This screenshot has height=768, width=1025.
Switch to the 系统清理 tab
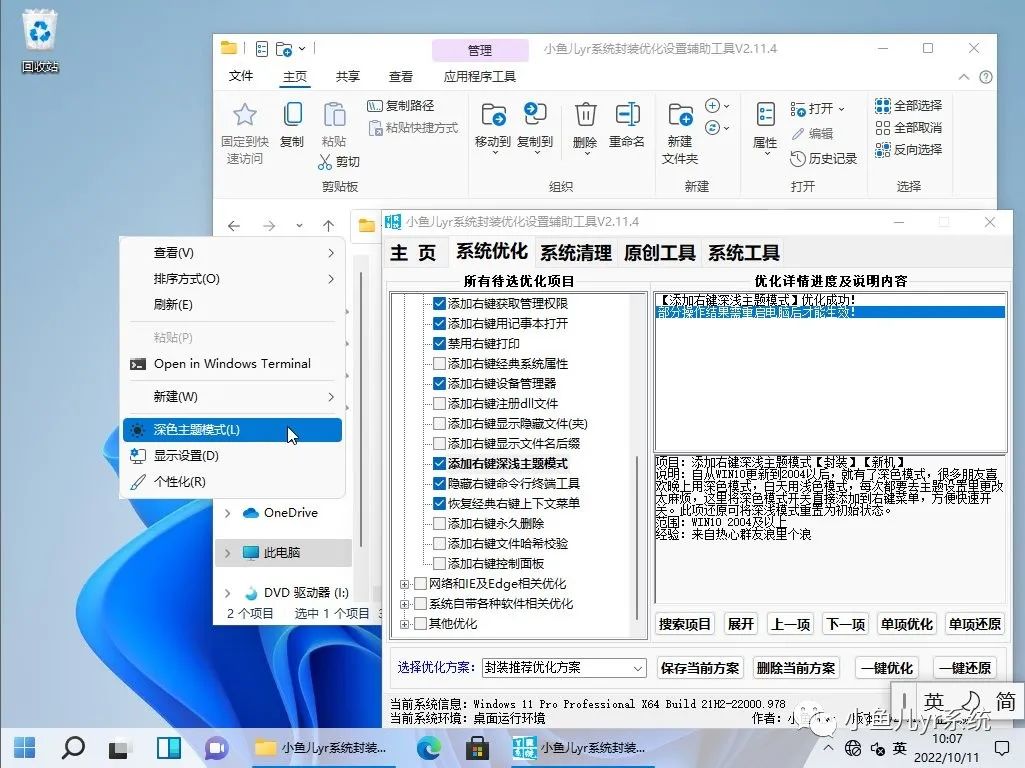576,253
